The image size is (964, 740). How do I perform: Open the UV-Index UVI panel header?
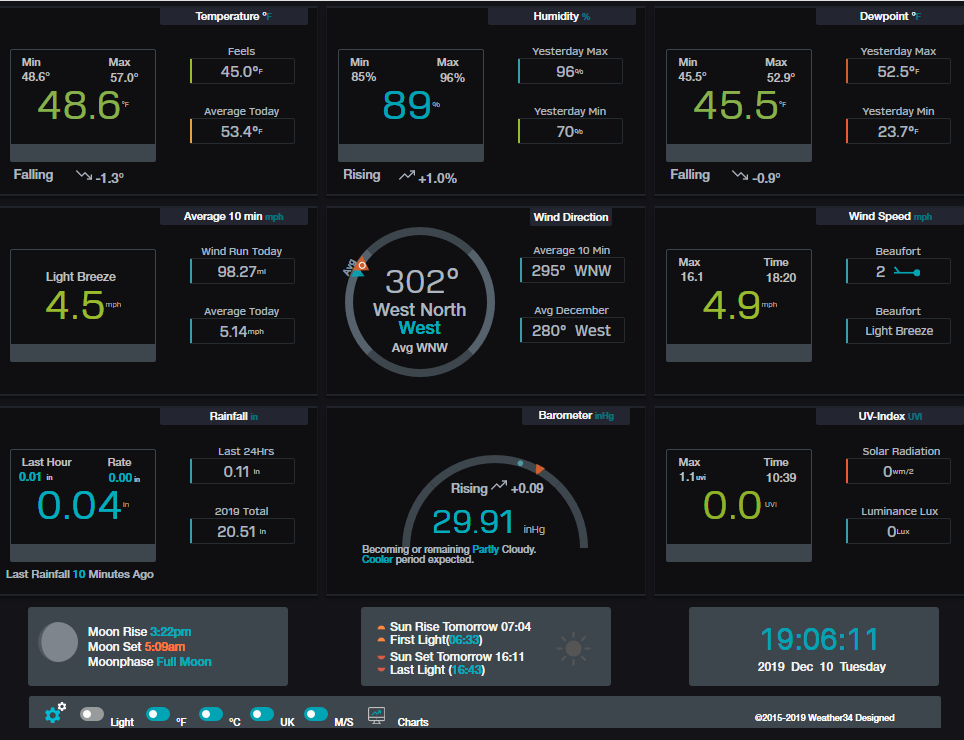pos(890,416)
